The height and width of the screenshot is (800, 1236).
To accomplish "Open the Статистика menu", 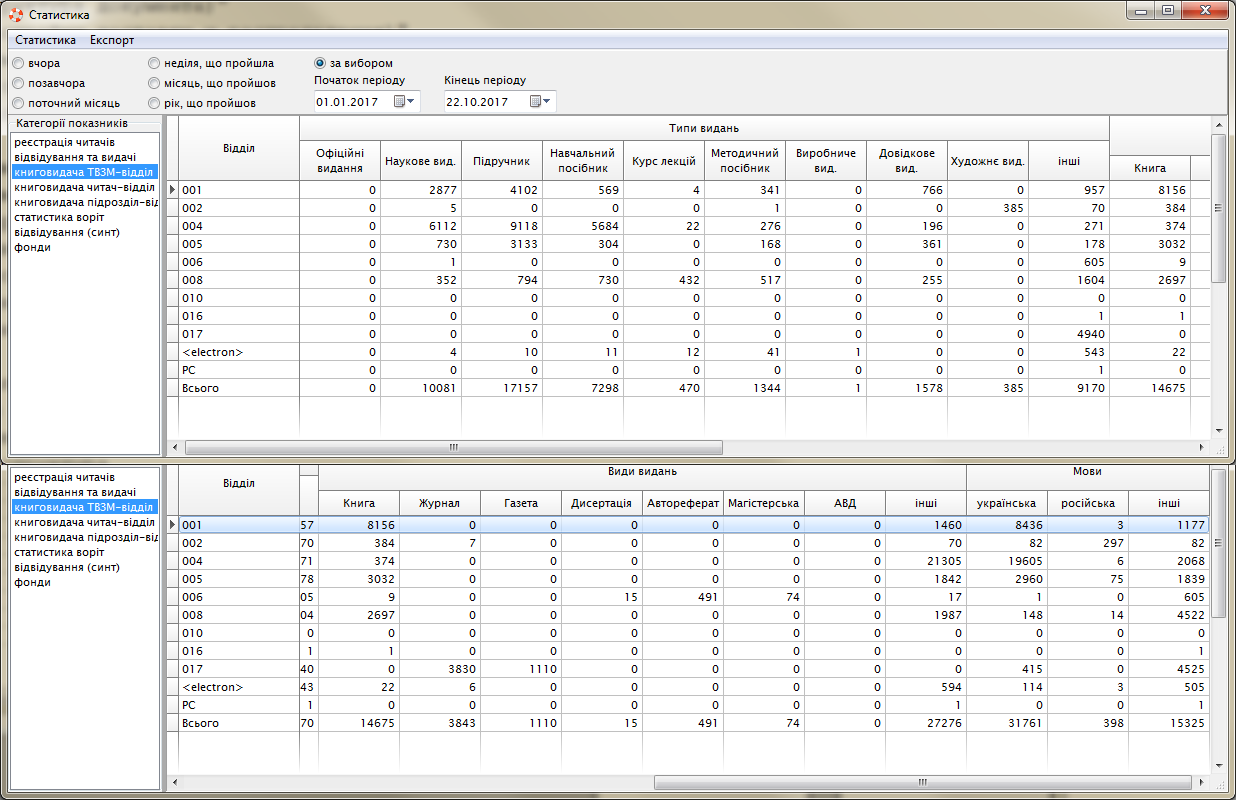I will click(x=46, y=40).
